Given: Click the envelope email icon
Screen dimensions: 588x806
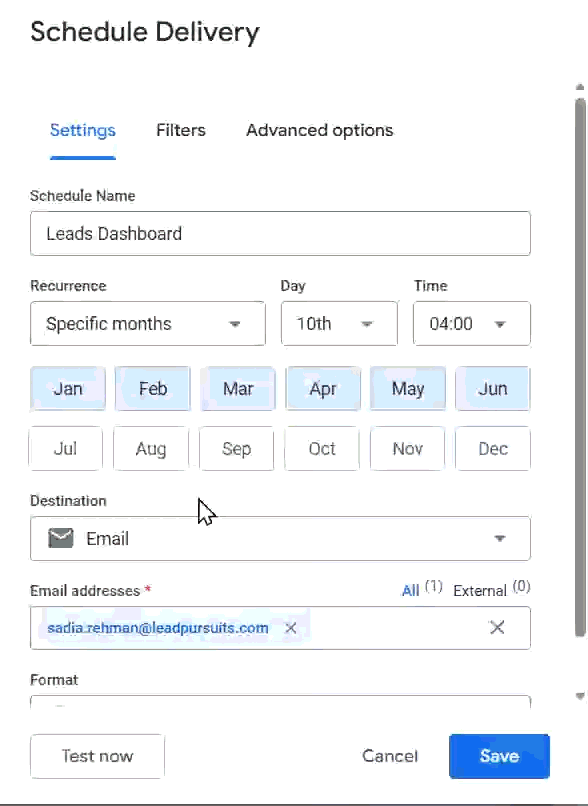Looking at the screenshot, I should (61, 538).
